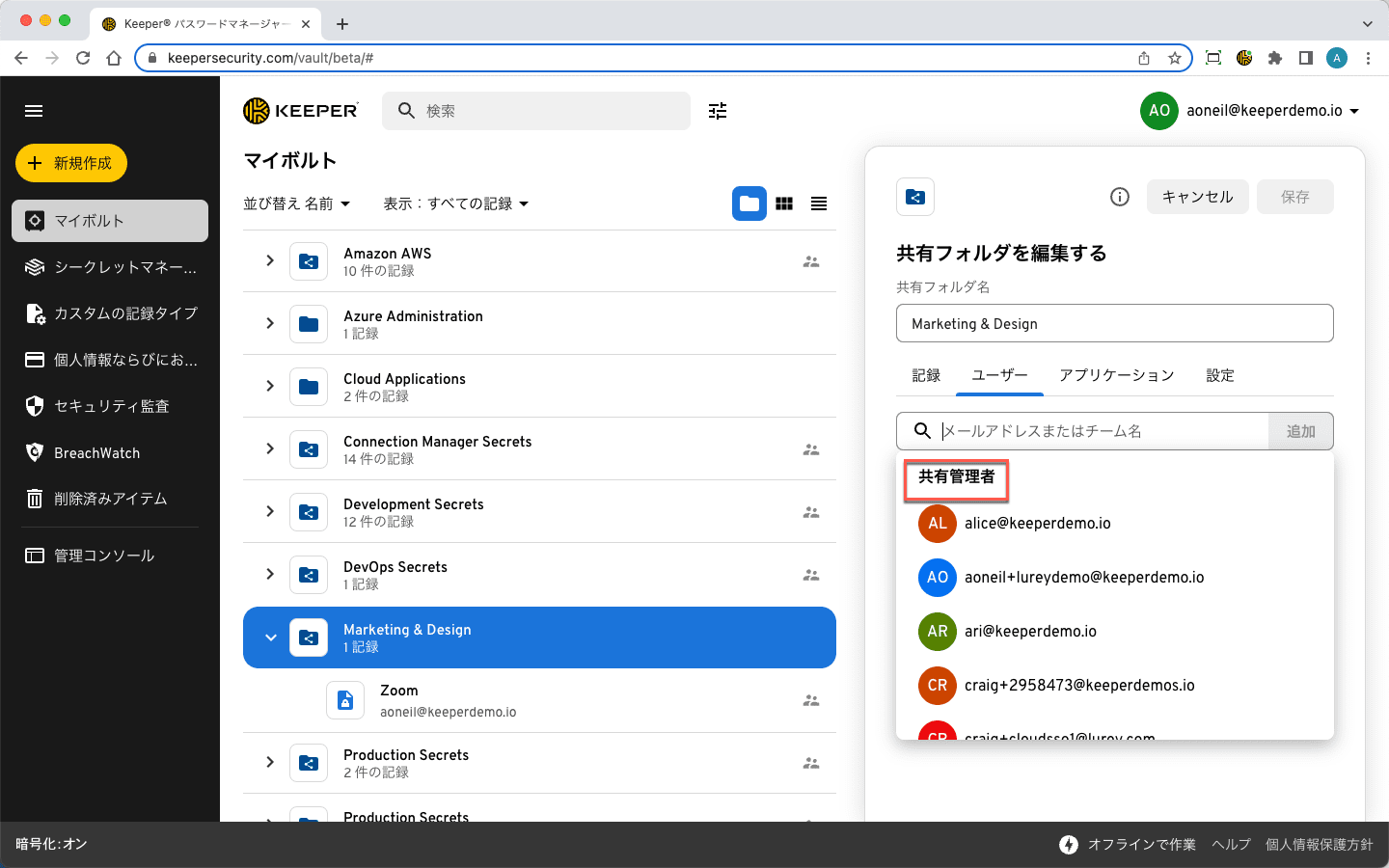The image size is (1389, 868).
Task: Collapse the Marketing & Design folder
Action: pyautogui.click(x=270, y=637)
